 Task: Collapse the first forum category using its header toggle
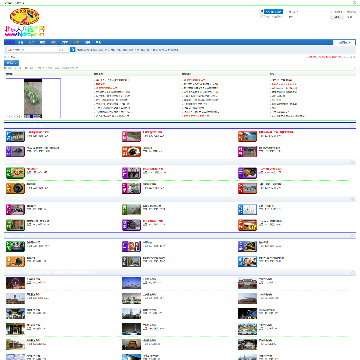(353, 126)
